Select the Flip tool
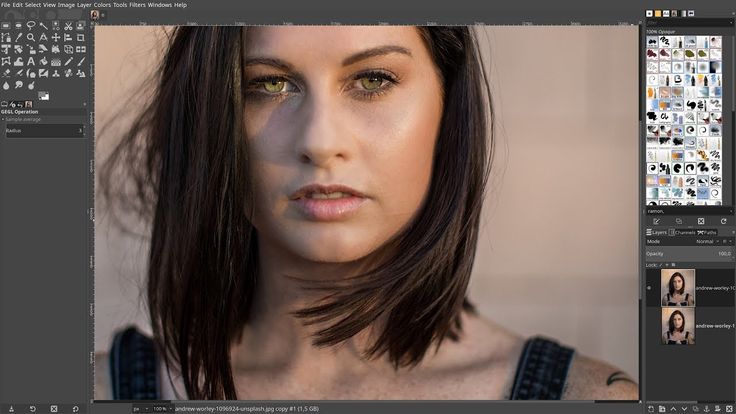This screenshot has width=736, height=414. [81, 49]
